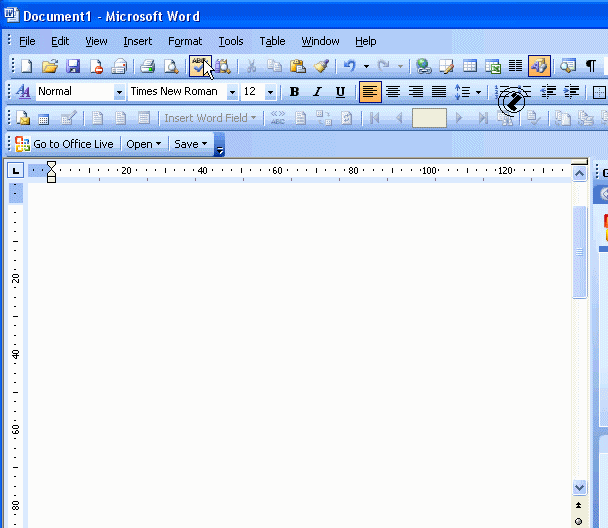608x528 pixels.
Task: Open the Insert menu
Action: (x=138, y=41)
